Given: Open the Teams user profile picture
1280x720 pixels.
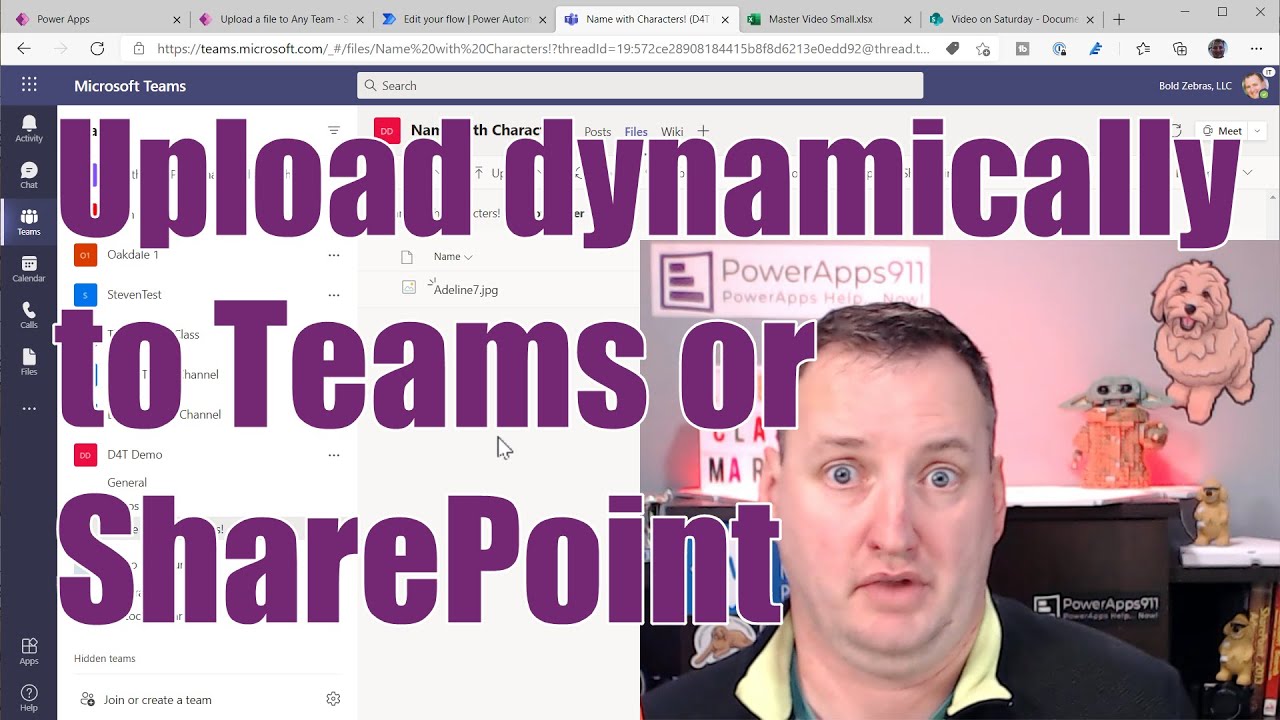Looking at the screenshot, I should tap(1254, 85).
